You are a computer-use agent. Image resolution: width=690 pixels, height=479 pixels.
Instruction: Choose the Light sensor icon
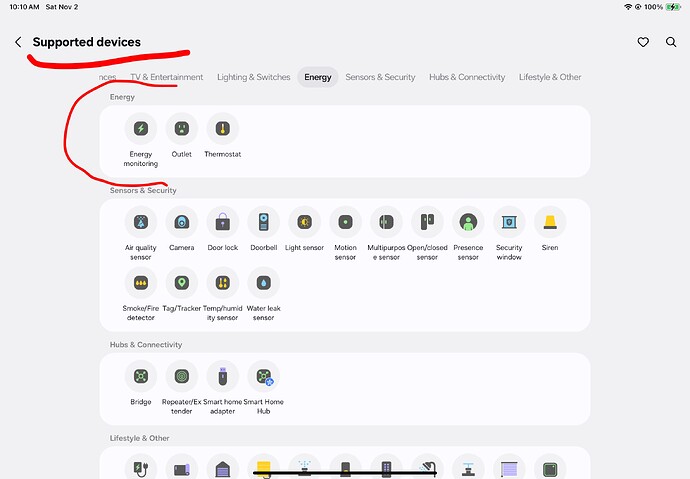coord(305,222)
